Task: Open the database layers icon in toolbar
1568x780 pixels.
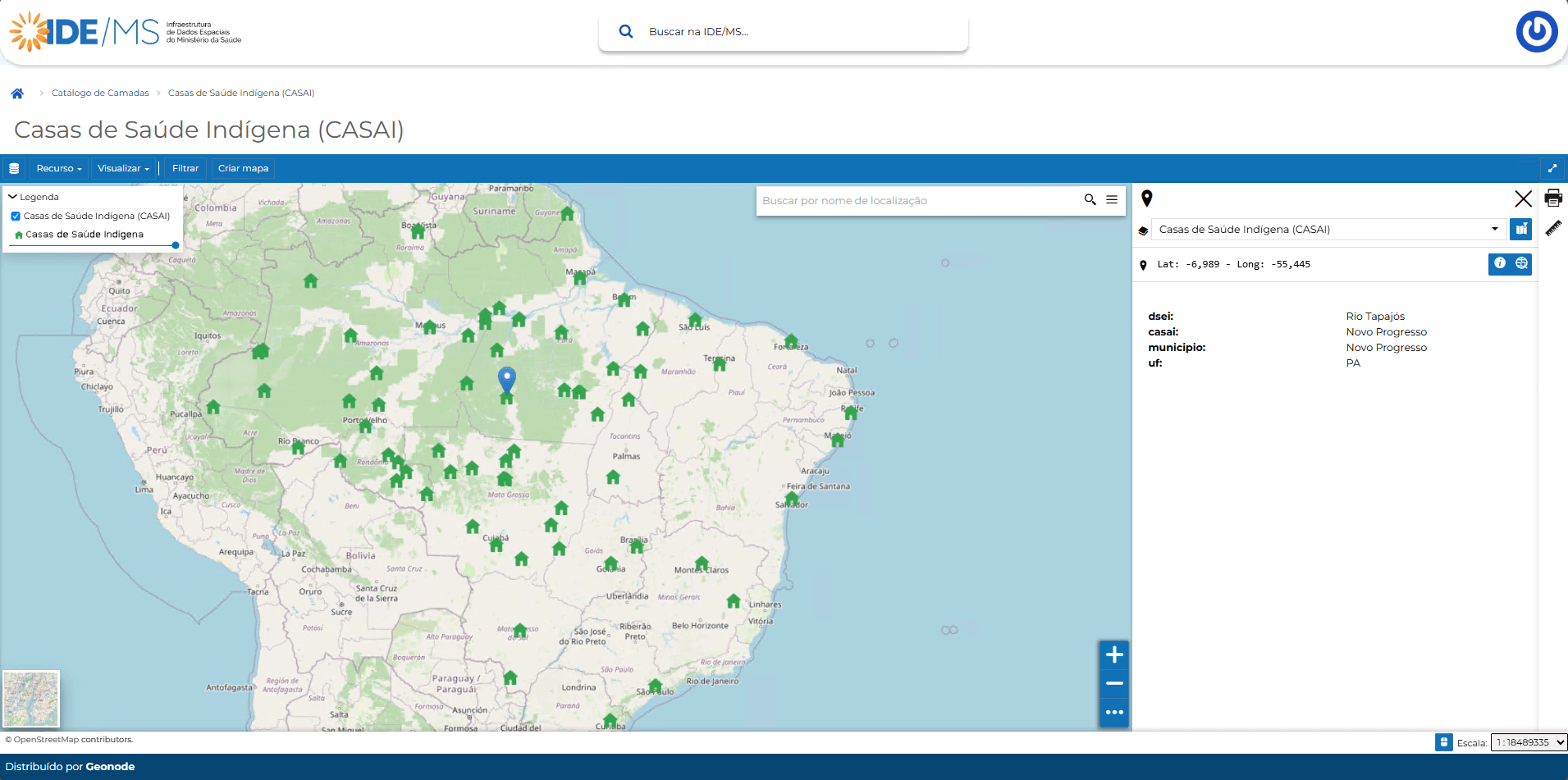Action: 14,168
